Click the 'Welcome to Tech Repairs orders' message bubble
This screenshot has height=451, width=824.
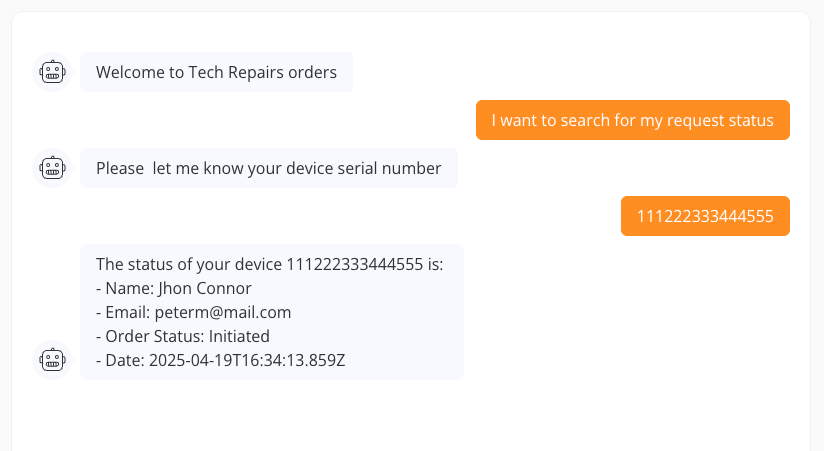click(x=216, y=72)
